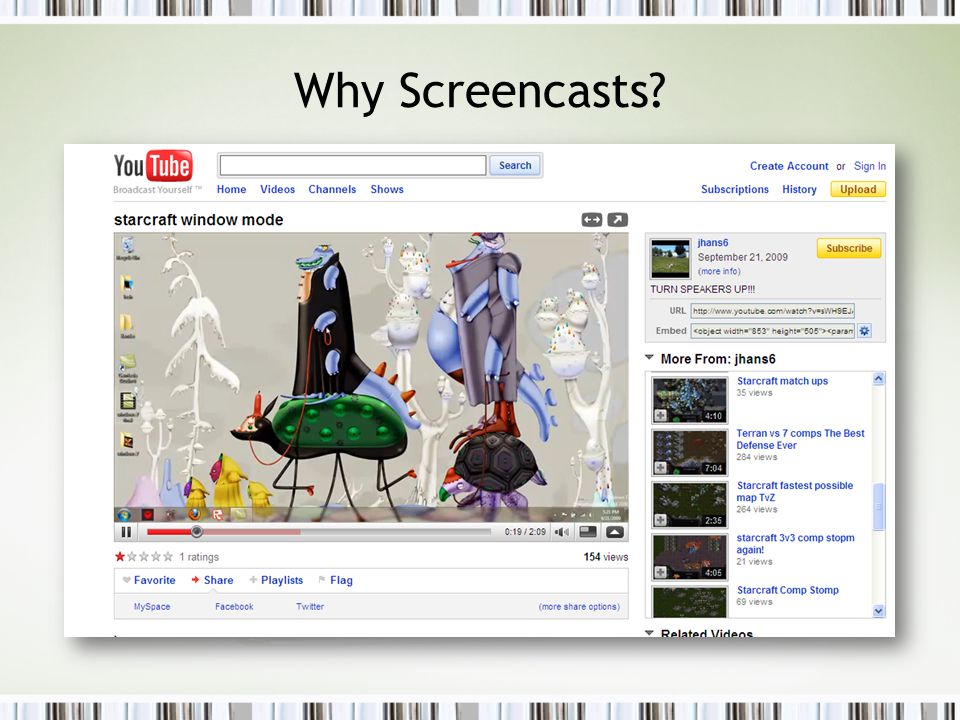Image resolution: width=960 pixels, height=720 pixels.
Task: Open Subscriptions page
Action: 735,189
